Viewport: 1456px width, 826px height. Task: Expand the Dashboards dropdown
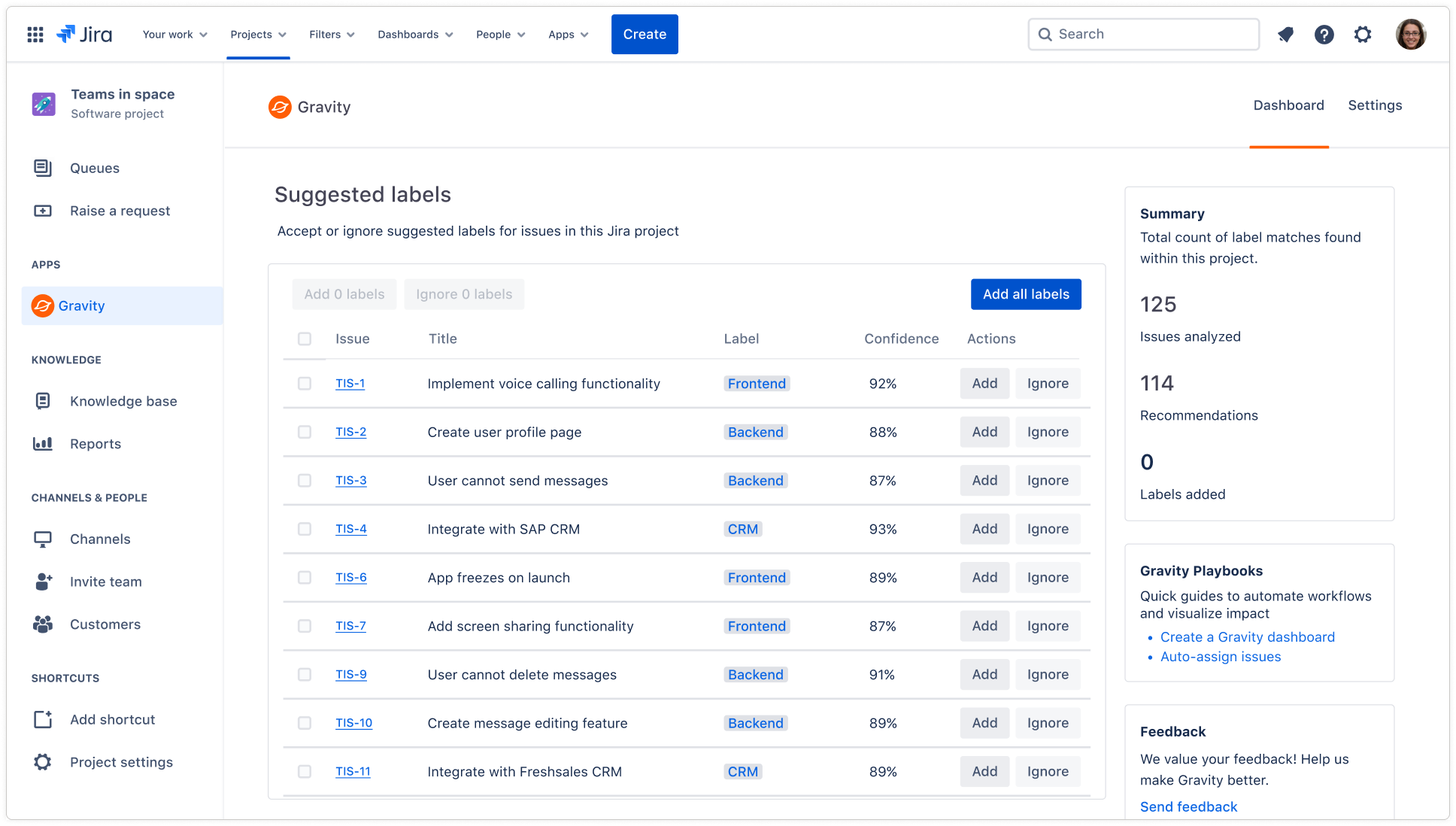(415, 35)
